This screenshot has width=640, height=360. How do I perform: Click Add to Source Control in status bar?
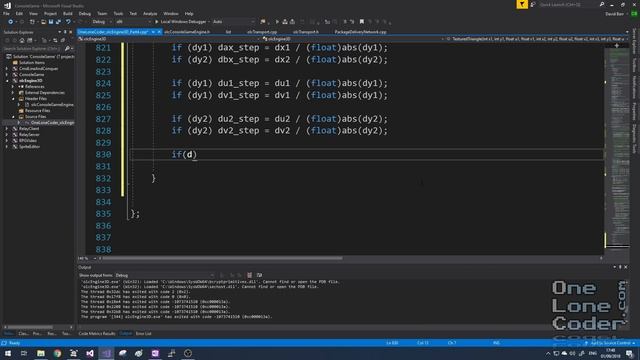pos(610,343)
